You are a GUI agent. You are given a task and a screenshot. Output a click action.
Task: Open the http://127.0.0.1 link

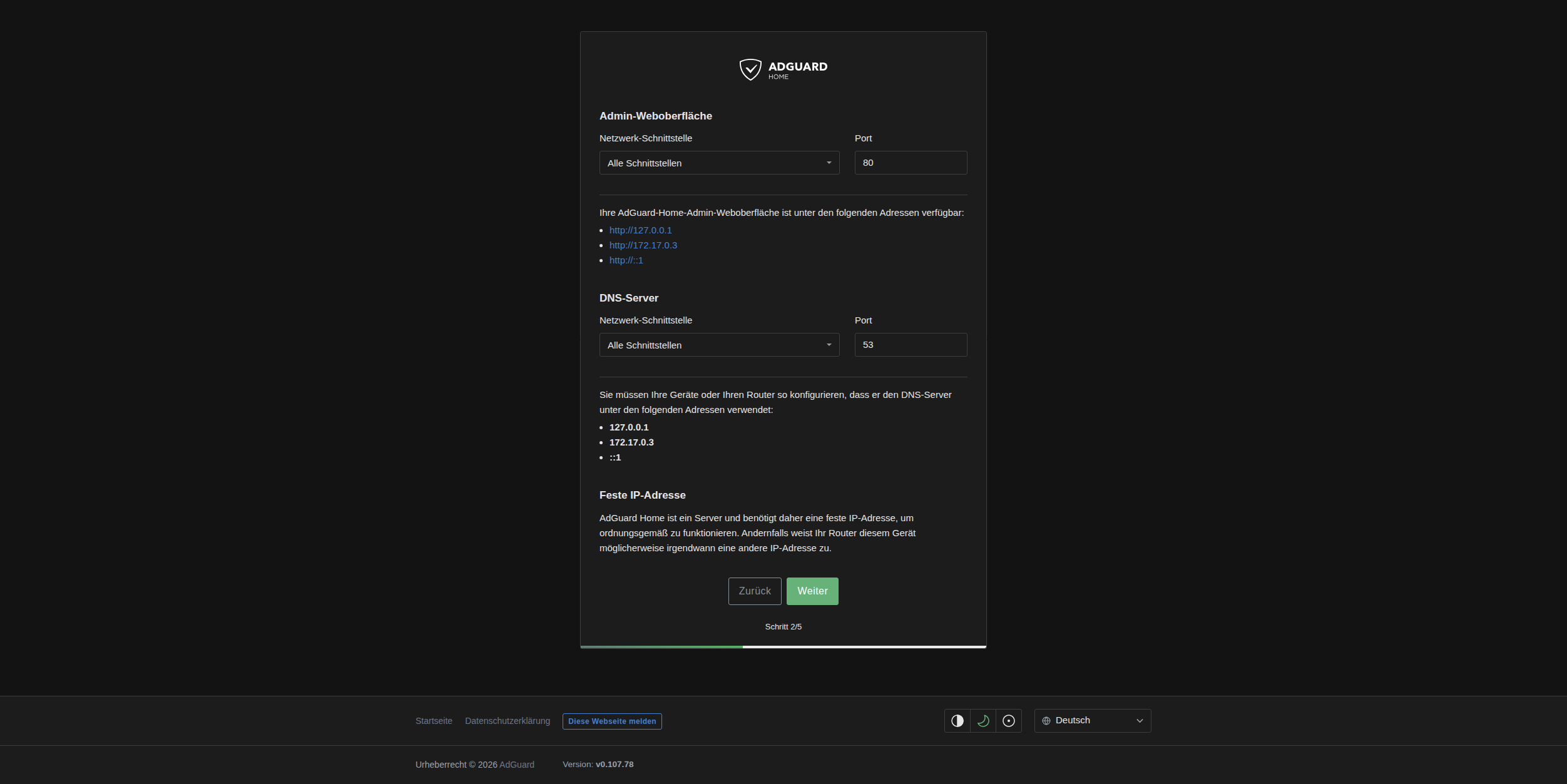[x=641, y=230]
